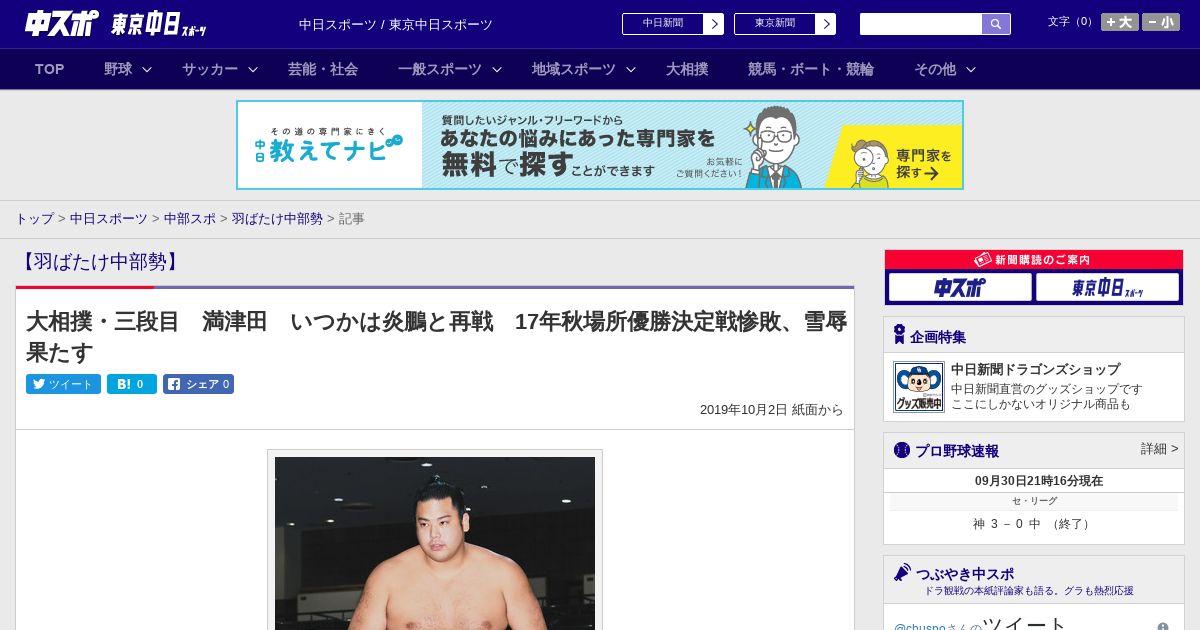Click the 中日スポーツ / 東京中日スポーツ header text

396,24
